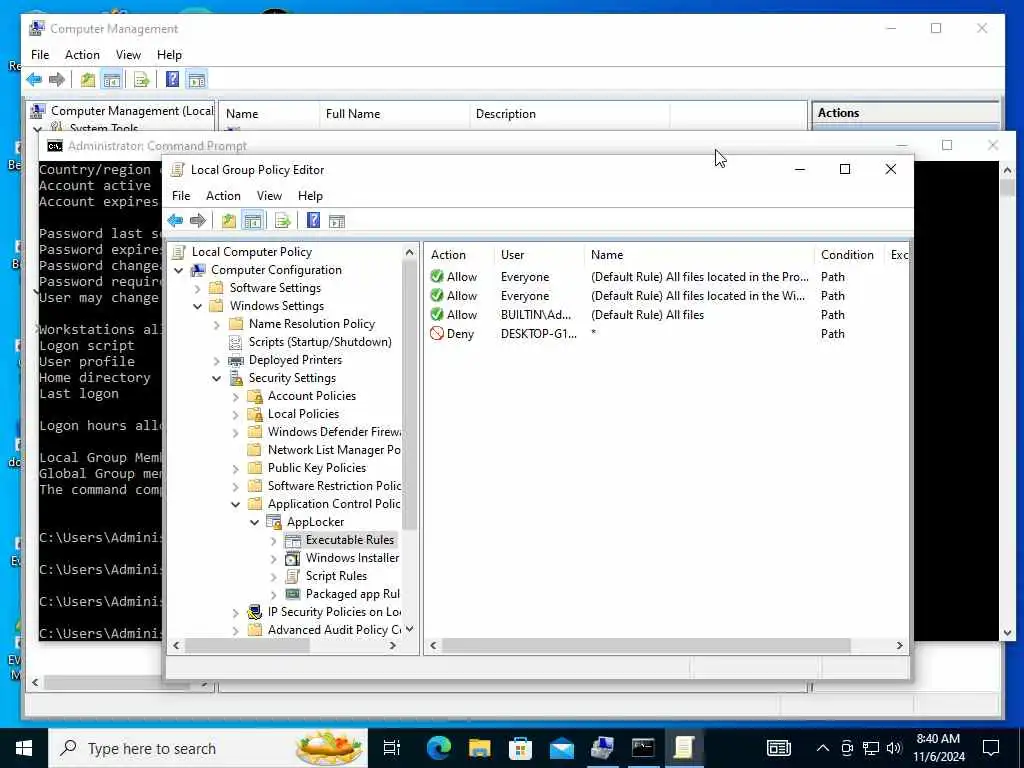The width and height of the screenshot is (1024, 768).
Task: Collapse Security Settings node
Action: pyautogui.click(x=216, y=378)
